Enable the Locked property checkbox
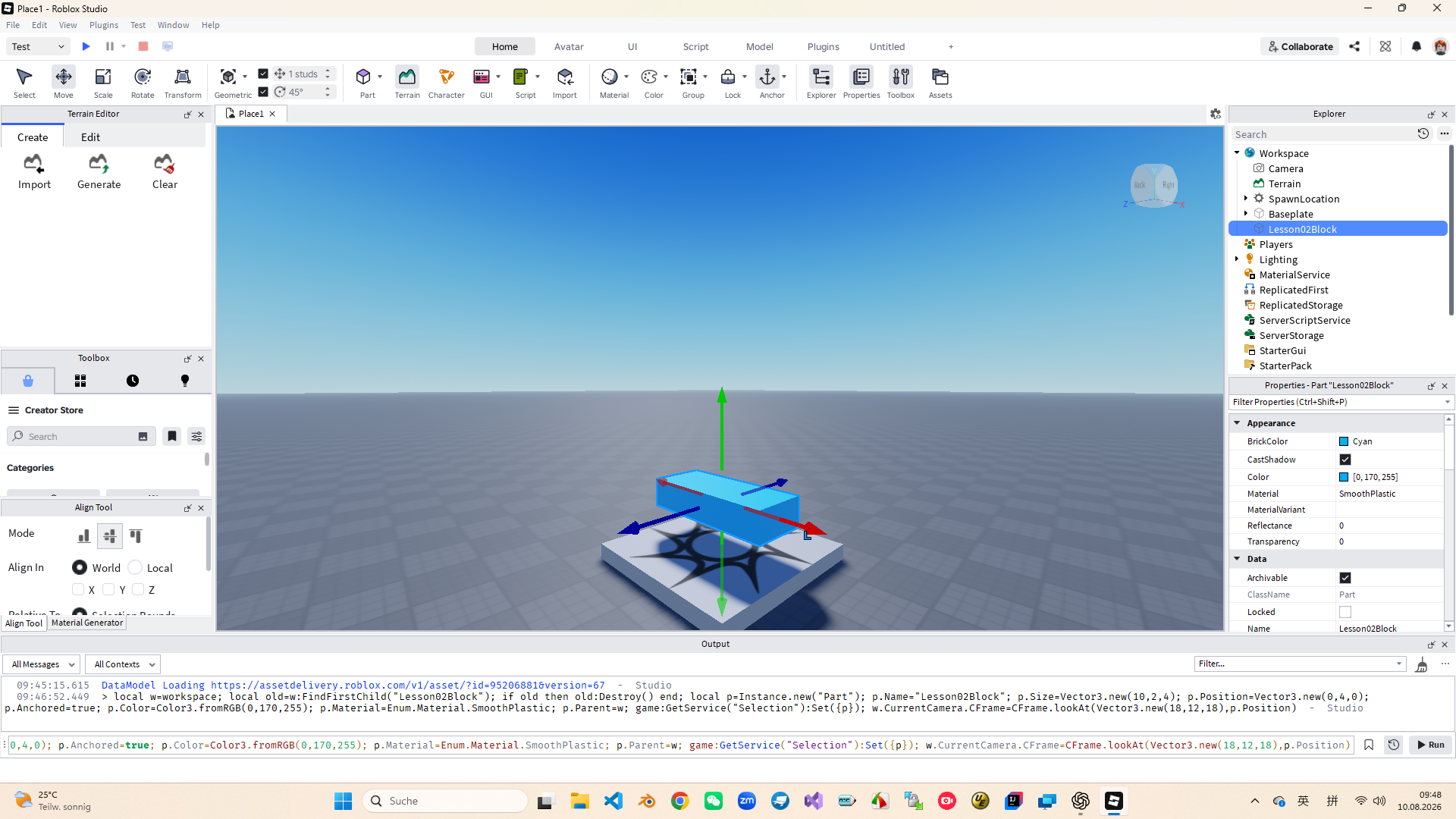 [x=1345, y=612]
